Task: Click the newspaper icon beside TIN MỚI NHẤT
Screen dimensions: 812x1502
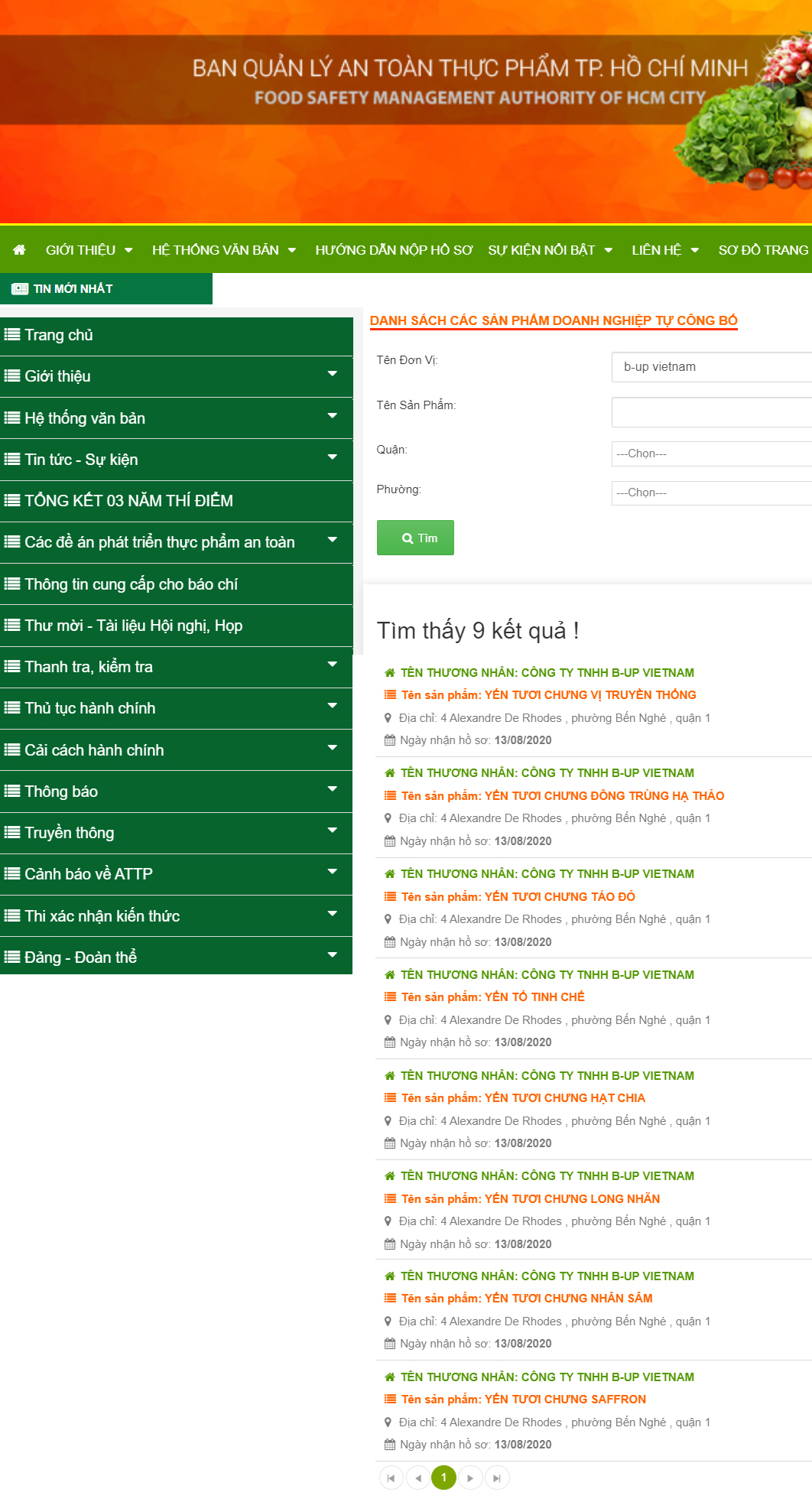Action: click(20, 289)
